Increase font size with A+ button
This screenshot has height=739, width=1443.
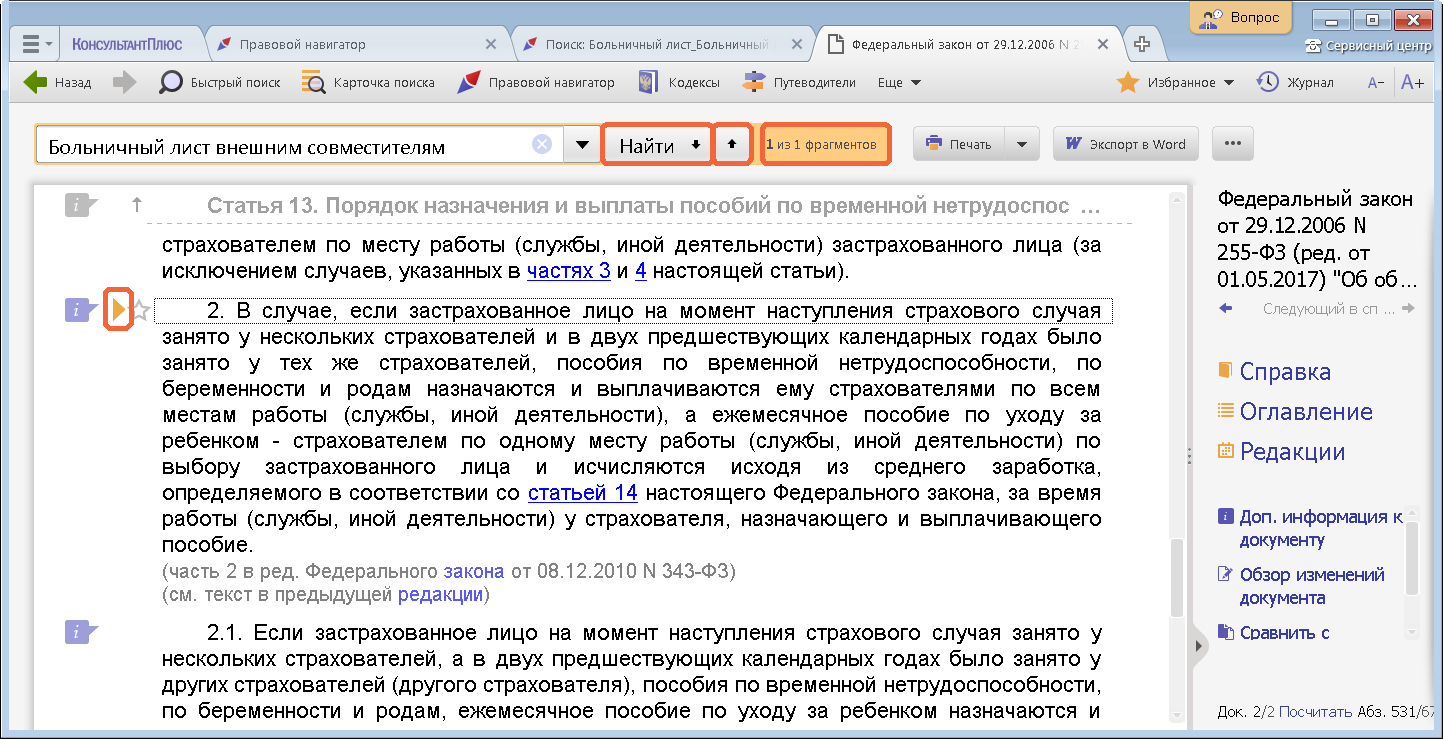pos(1413,83)
